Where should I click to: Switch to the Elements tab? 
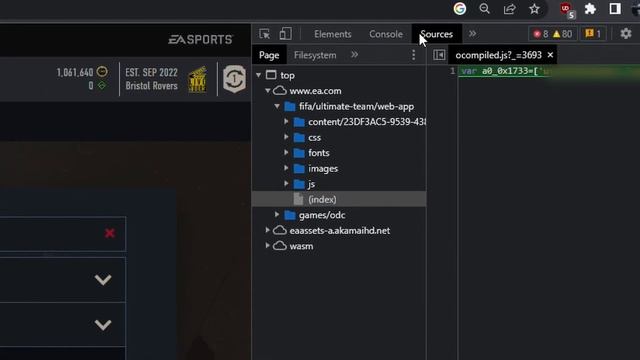click(x=333, y=34)
